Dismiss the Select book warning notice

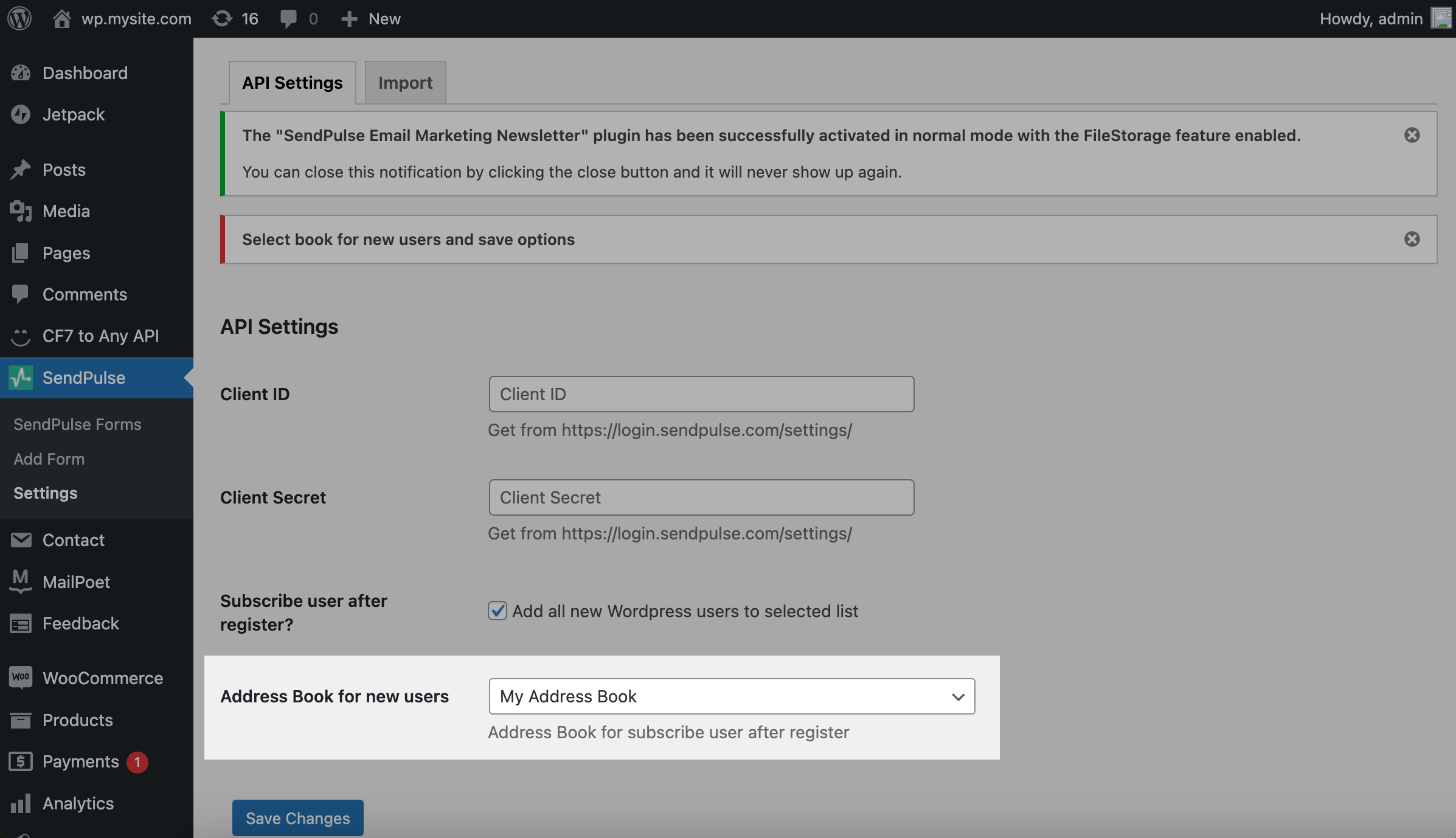click(x=1412, y=239)
